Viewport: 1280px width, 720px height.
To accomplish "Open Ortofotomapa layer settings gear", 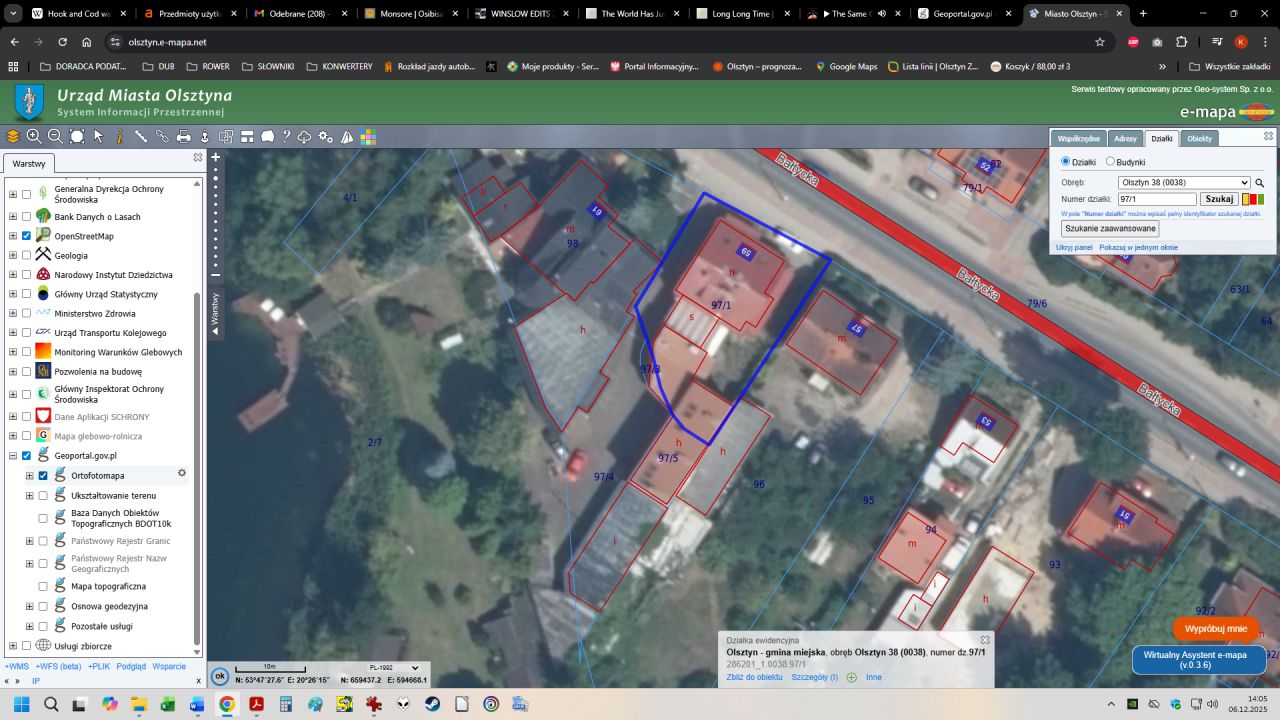I will click(x=182, y=474).
